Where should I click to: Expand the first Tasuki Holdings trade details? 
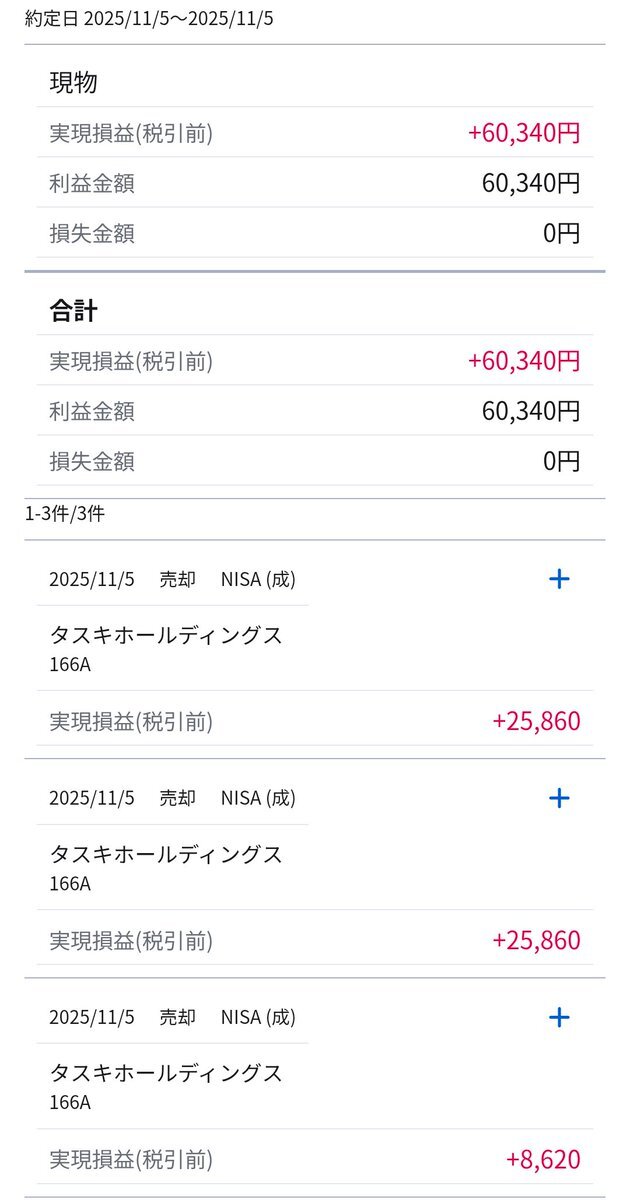pos(559,579)
